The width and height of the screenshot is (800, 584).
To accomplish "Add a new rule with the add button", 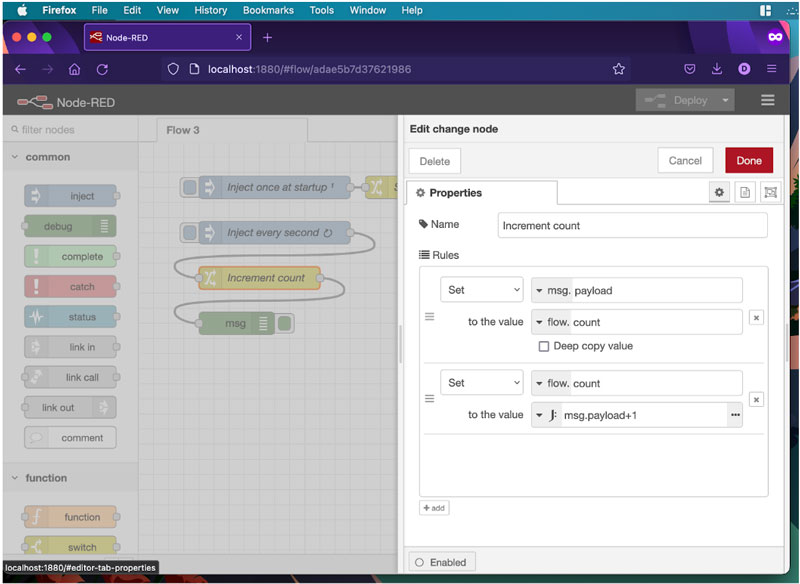I will tap(434, 508).
